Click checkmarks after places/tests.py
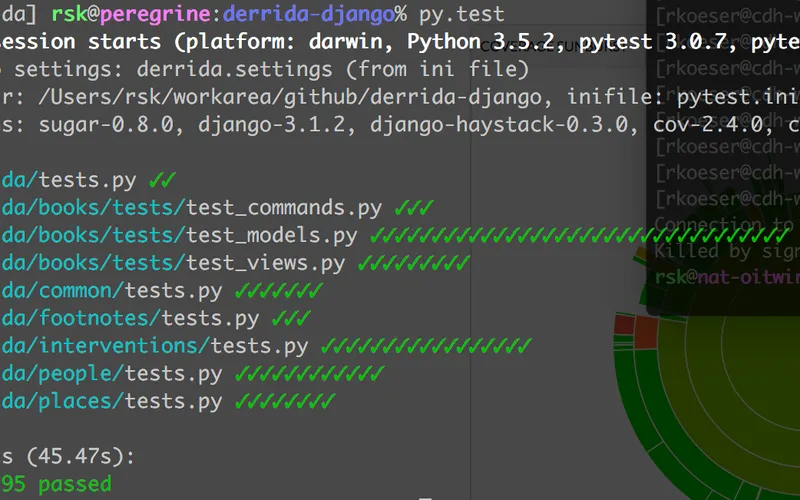800x500 pixels. 284,401
